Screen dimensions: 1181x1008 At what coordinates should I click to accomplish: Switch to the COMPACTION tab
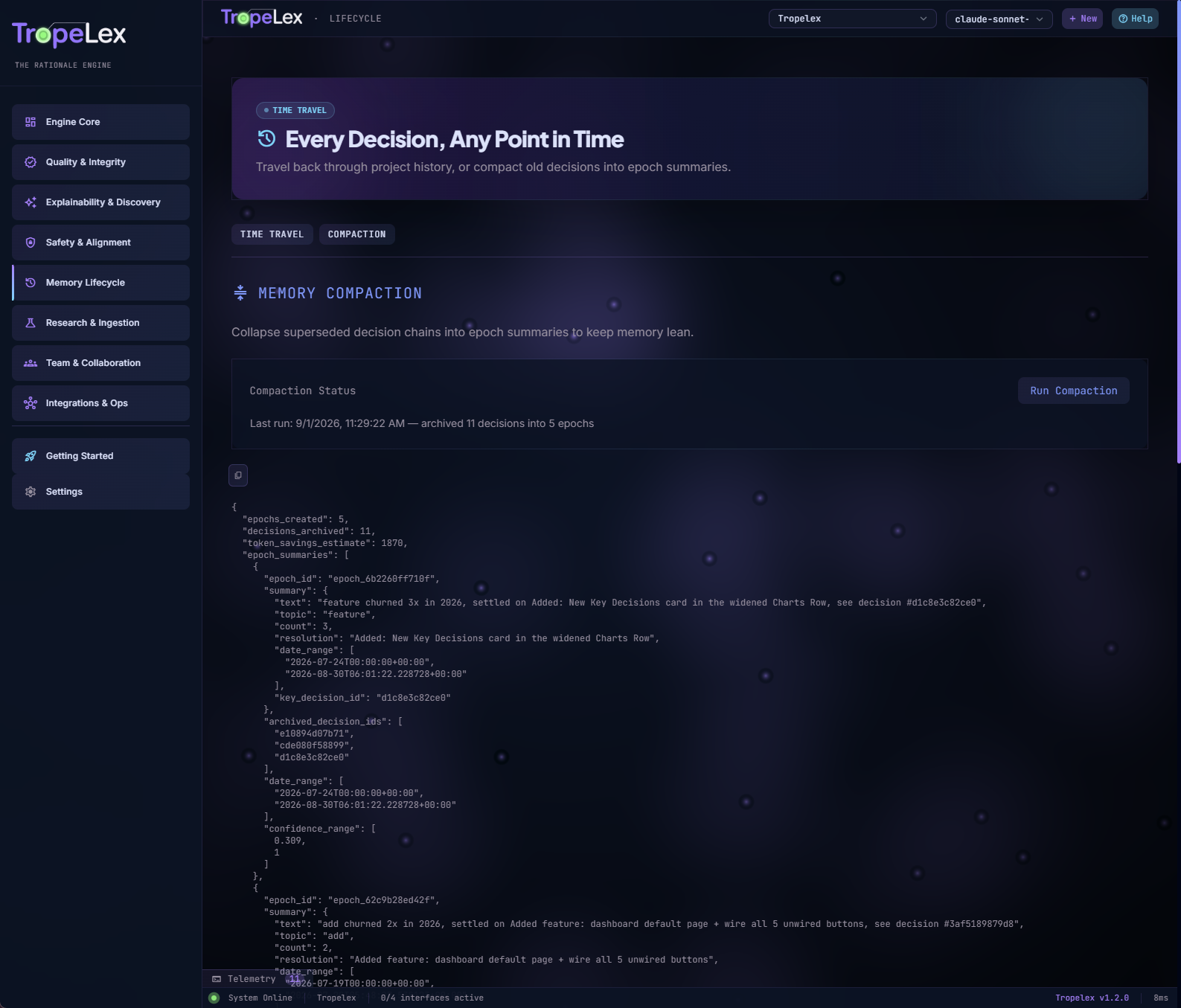pos(357,234)
